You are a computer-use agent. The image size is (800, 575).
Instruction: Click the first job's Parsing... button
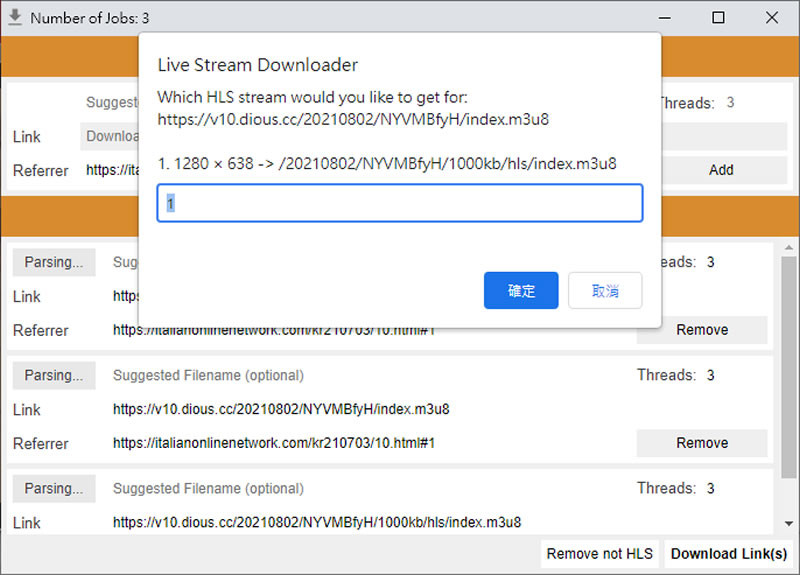54,262
